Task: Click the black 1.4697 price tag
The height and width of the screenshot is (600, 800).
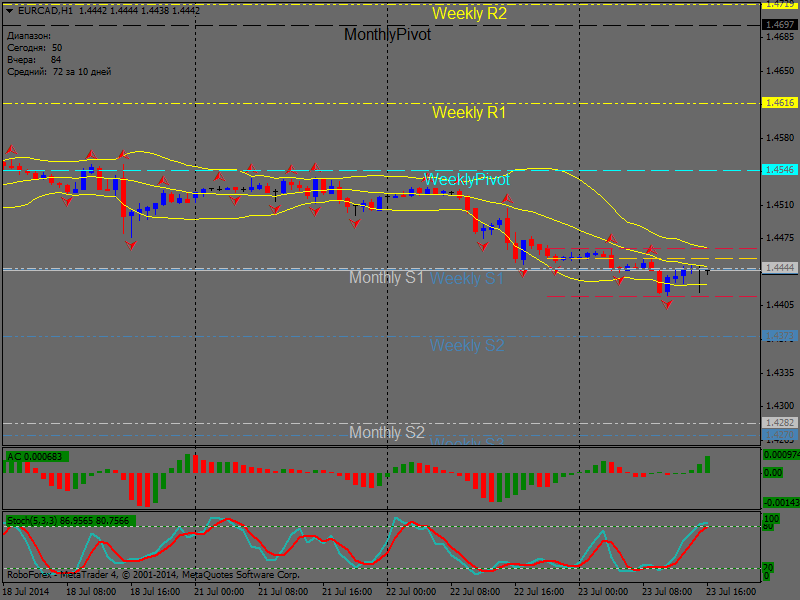Action: (x=779, y=24)
